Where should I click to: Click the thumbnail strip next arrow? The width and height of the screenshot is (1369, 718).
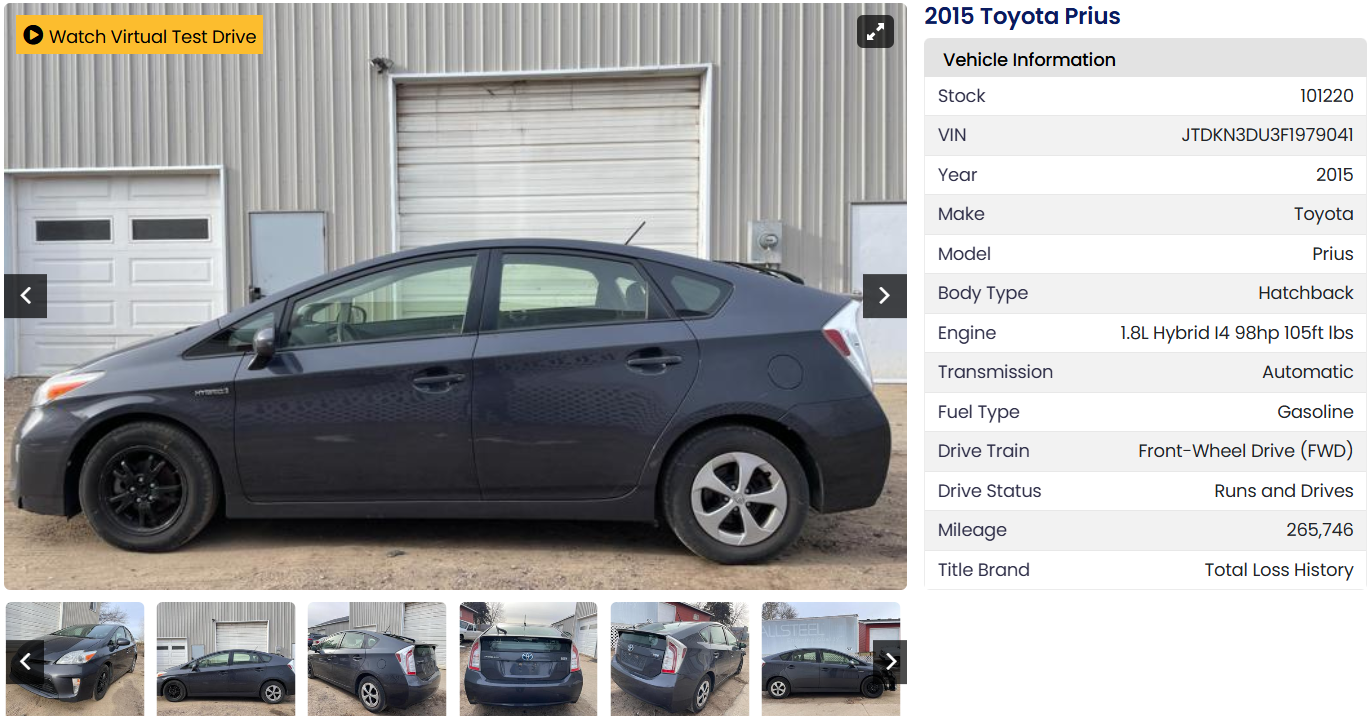tap(890, 662)
